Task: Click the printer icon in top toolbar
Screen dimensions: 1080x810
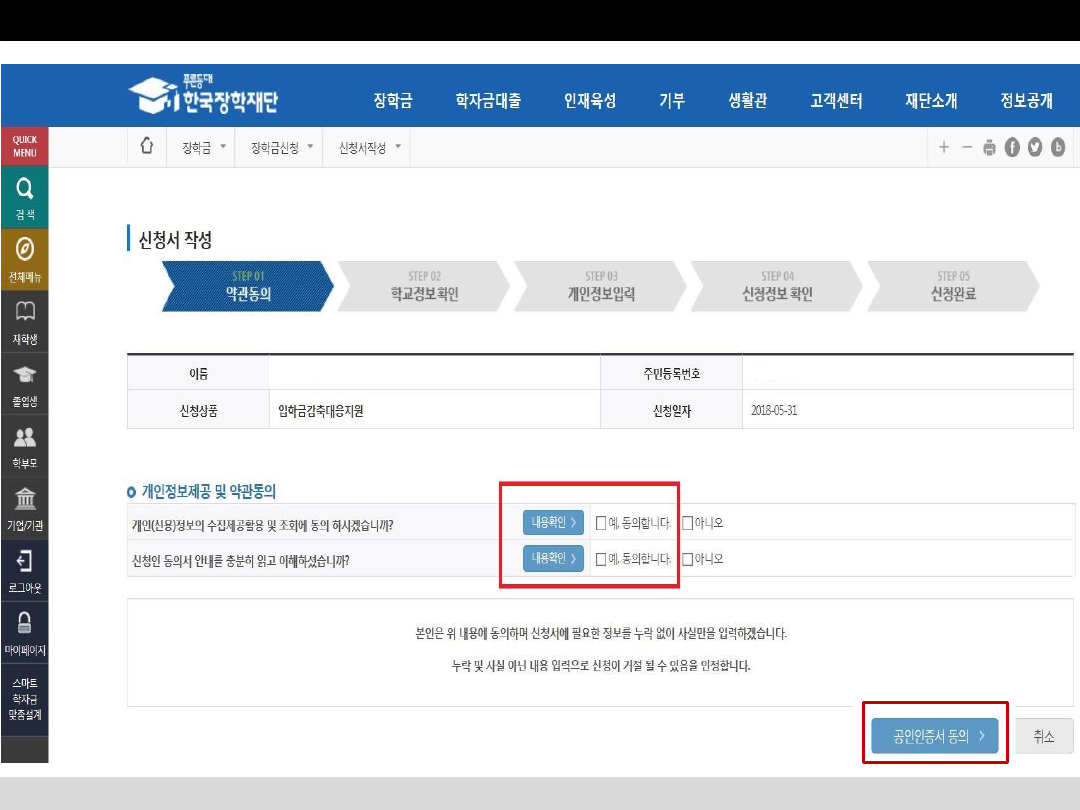Action: point(989,148)
